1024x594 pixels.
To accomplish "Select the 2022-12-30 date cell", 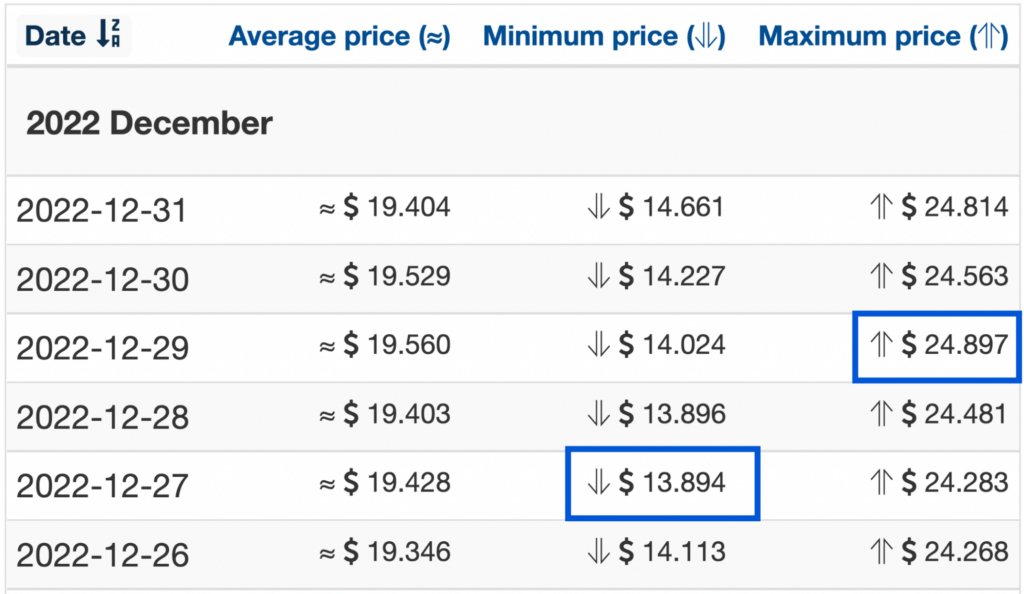I will click(103, 279).
